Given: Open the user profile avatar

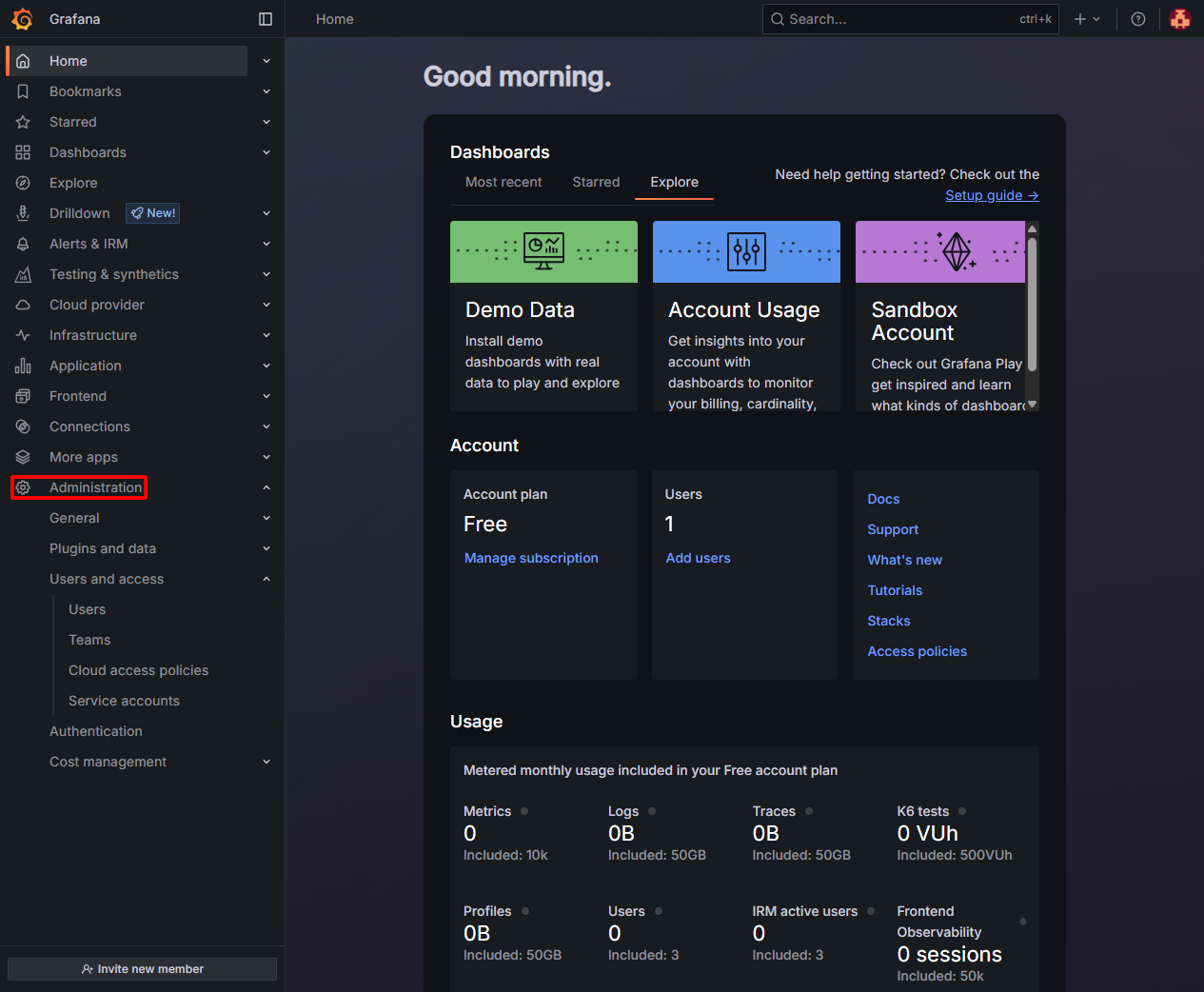Looking at the screenshot, I should tap(1179, 19).
